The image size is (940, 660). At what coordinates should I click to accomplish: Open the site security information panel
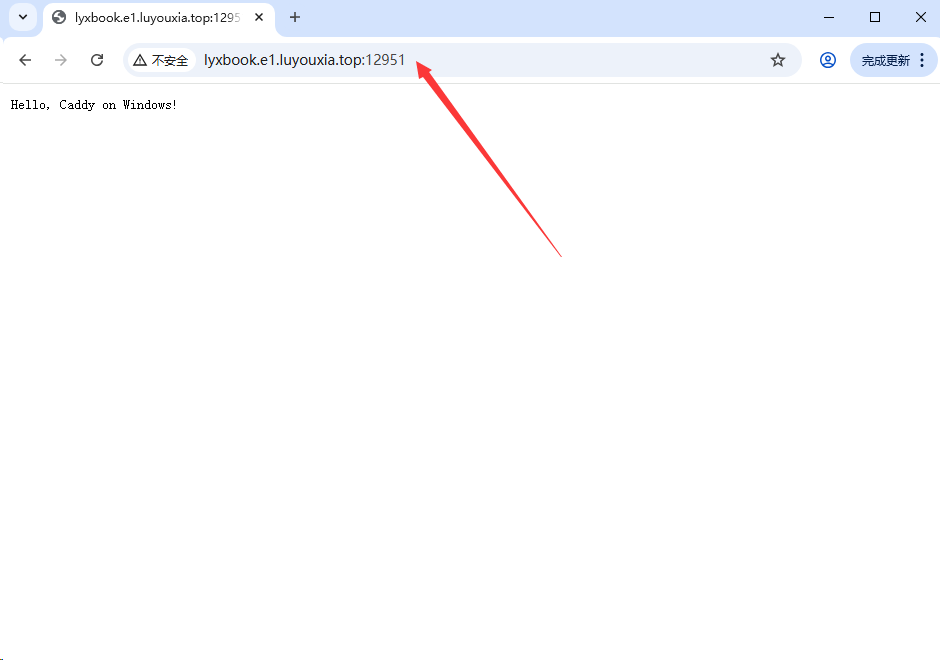160,60
